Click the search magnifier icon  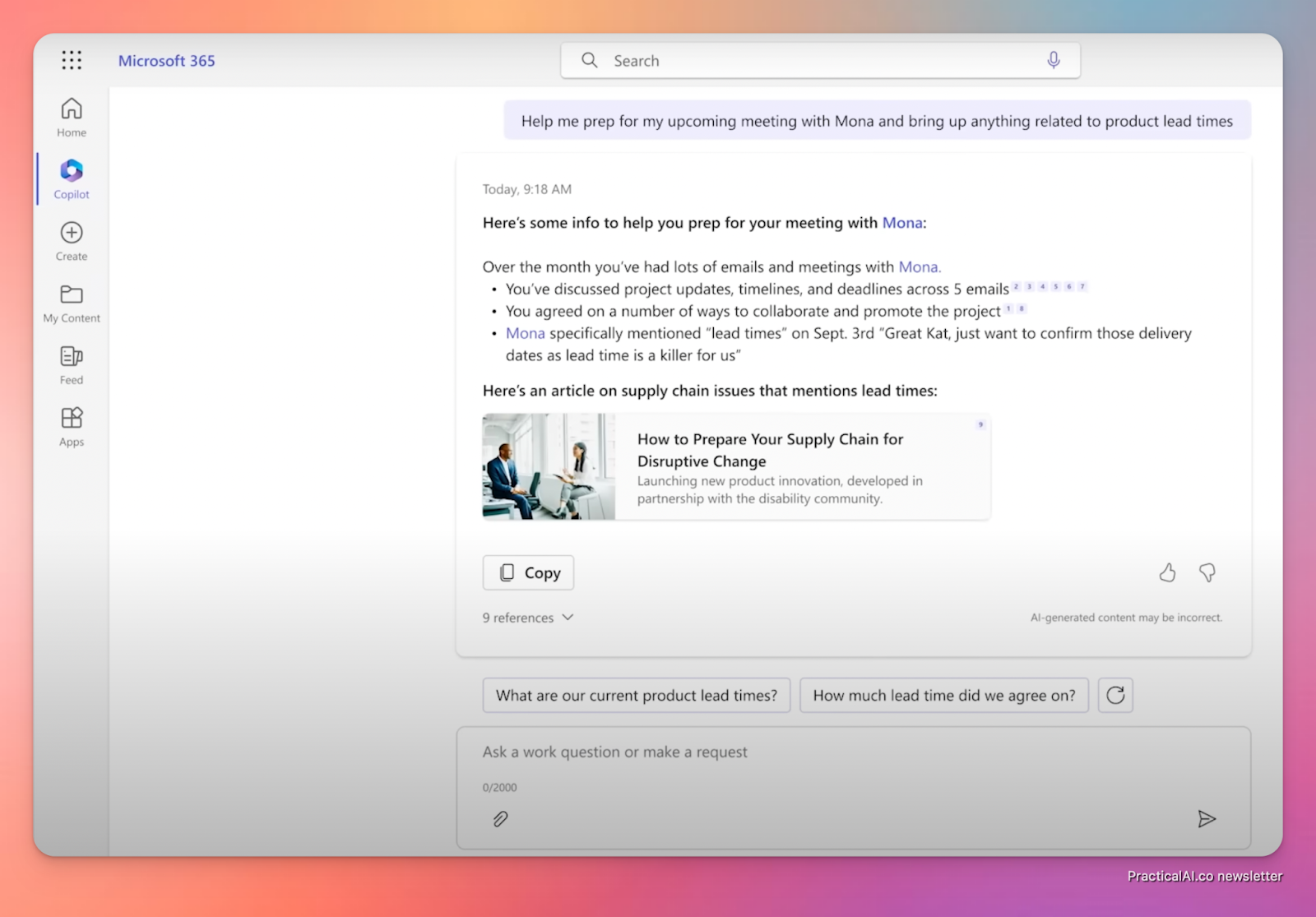tap(589, 60)
